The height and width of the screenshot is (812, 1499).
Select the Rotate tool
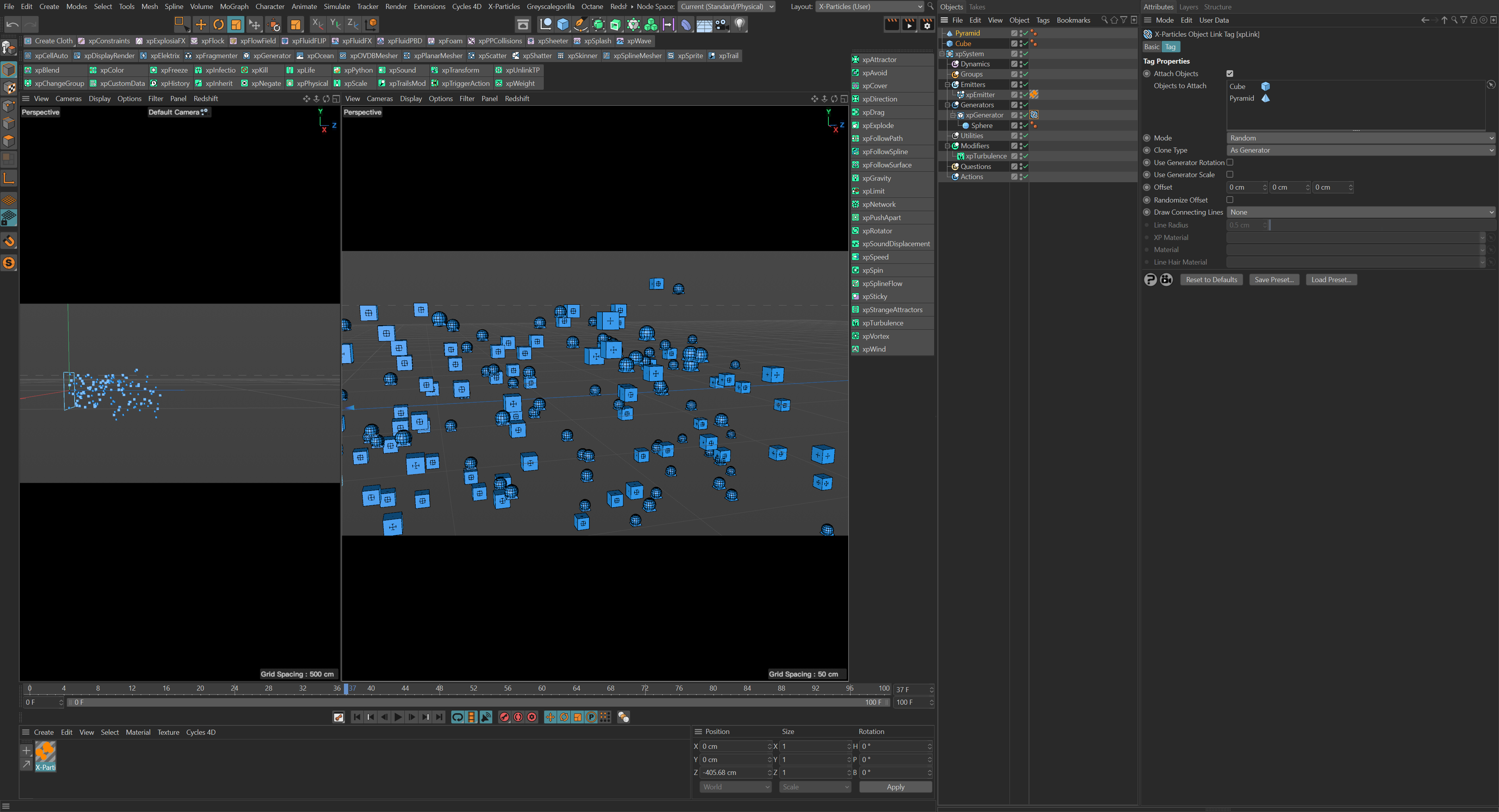tap(218, 24)
